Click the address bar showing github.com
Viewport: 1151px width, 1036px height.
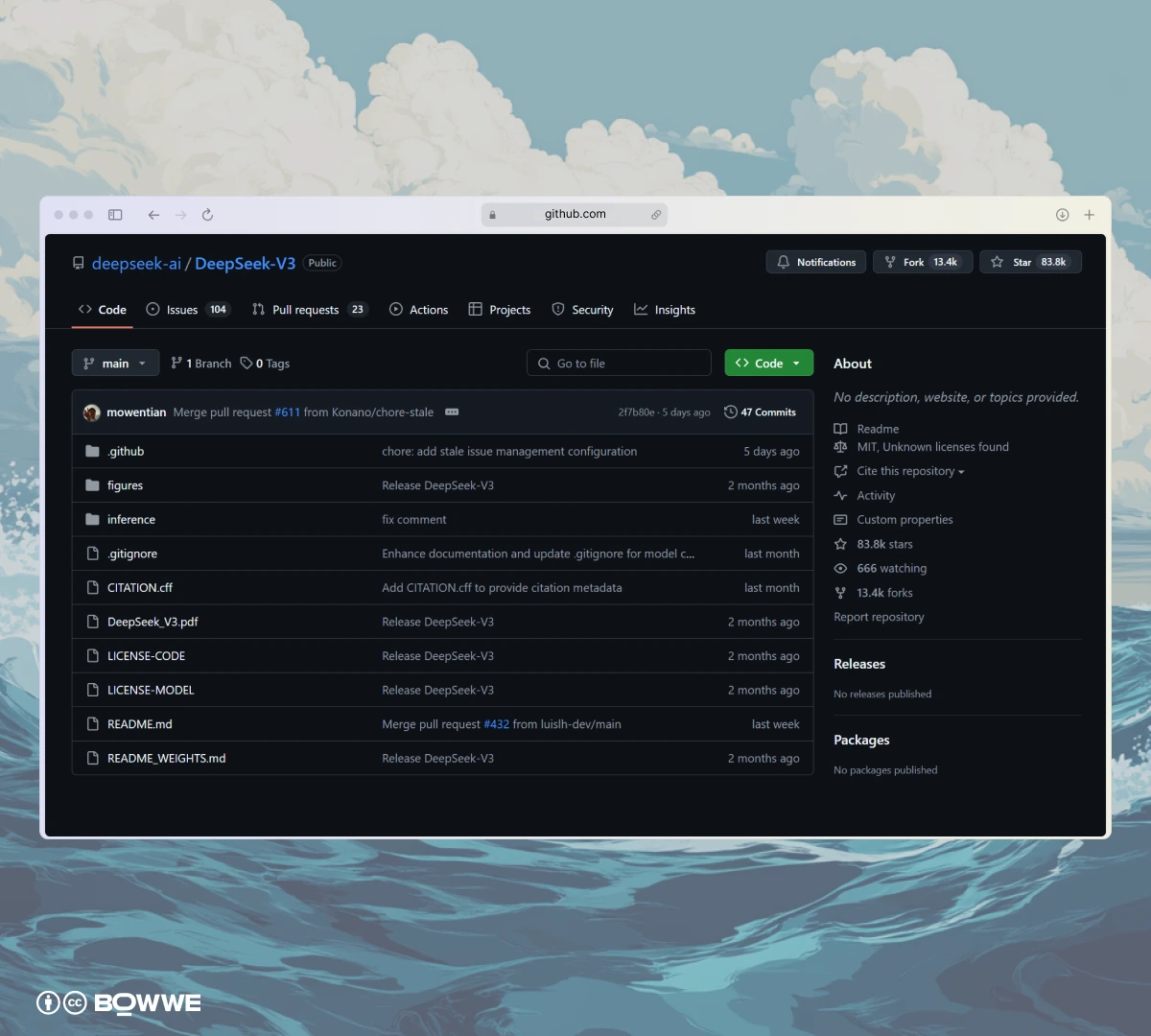(575, 215)
